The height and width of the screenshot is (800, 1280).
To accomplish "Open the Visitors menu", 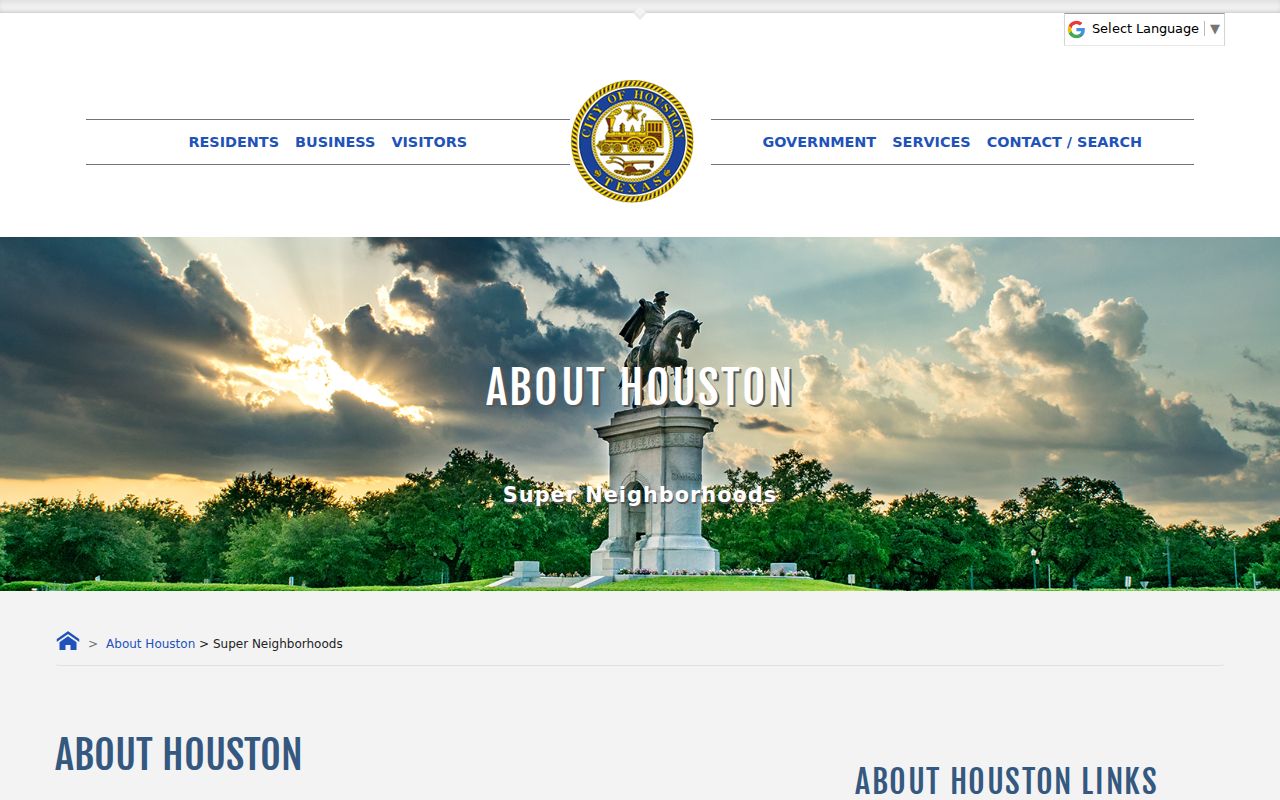I will pos(429,142).
